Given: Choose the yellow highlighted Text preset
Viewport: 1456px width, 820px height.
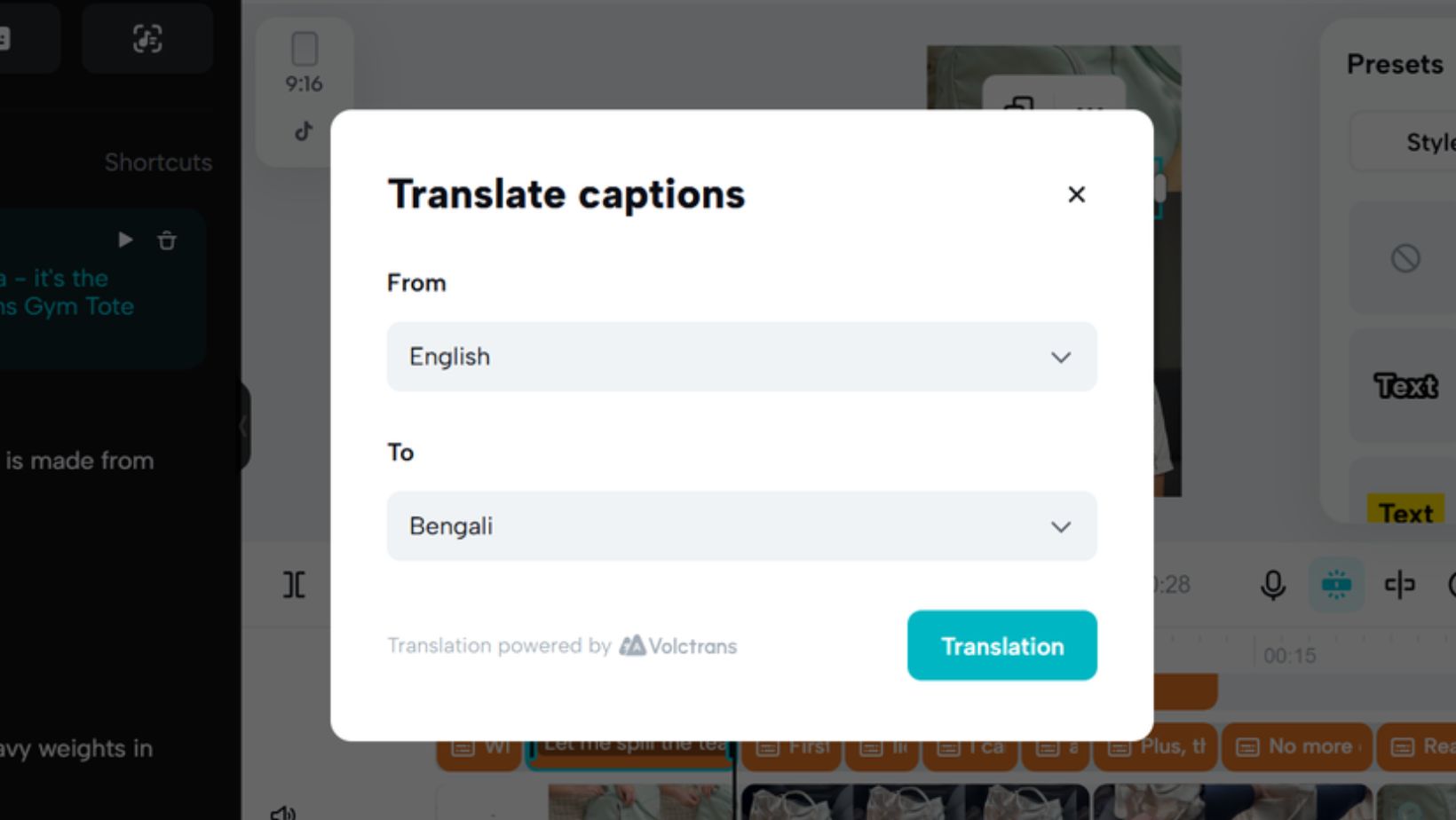Looking at the screenshot, I should coord(1405,512).
